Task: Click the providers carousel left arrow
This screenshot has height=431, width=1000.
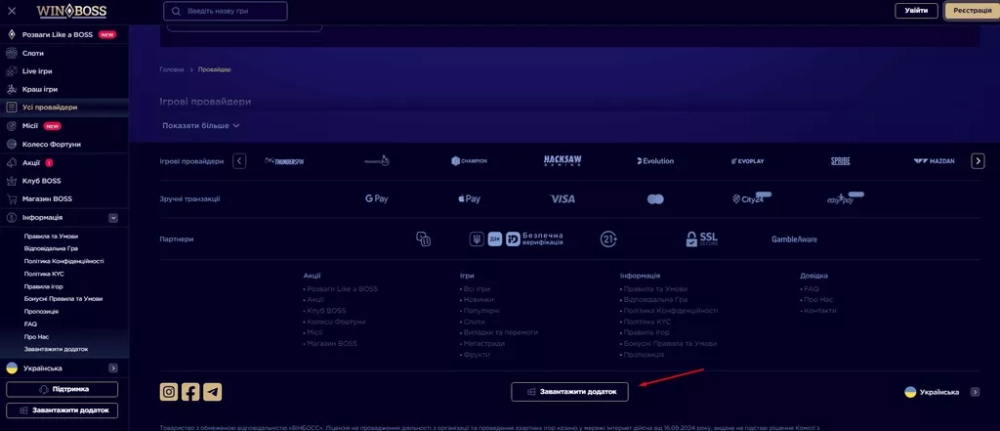Action: pyautogui.click(x=239, y=161)
